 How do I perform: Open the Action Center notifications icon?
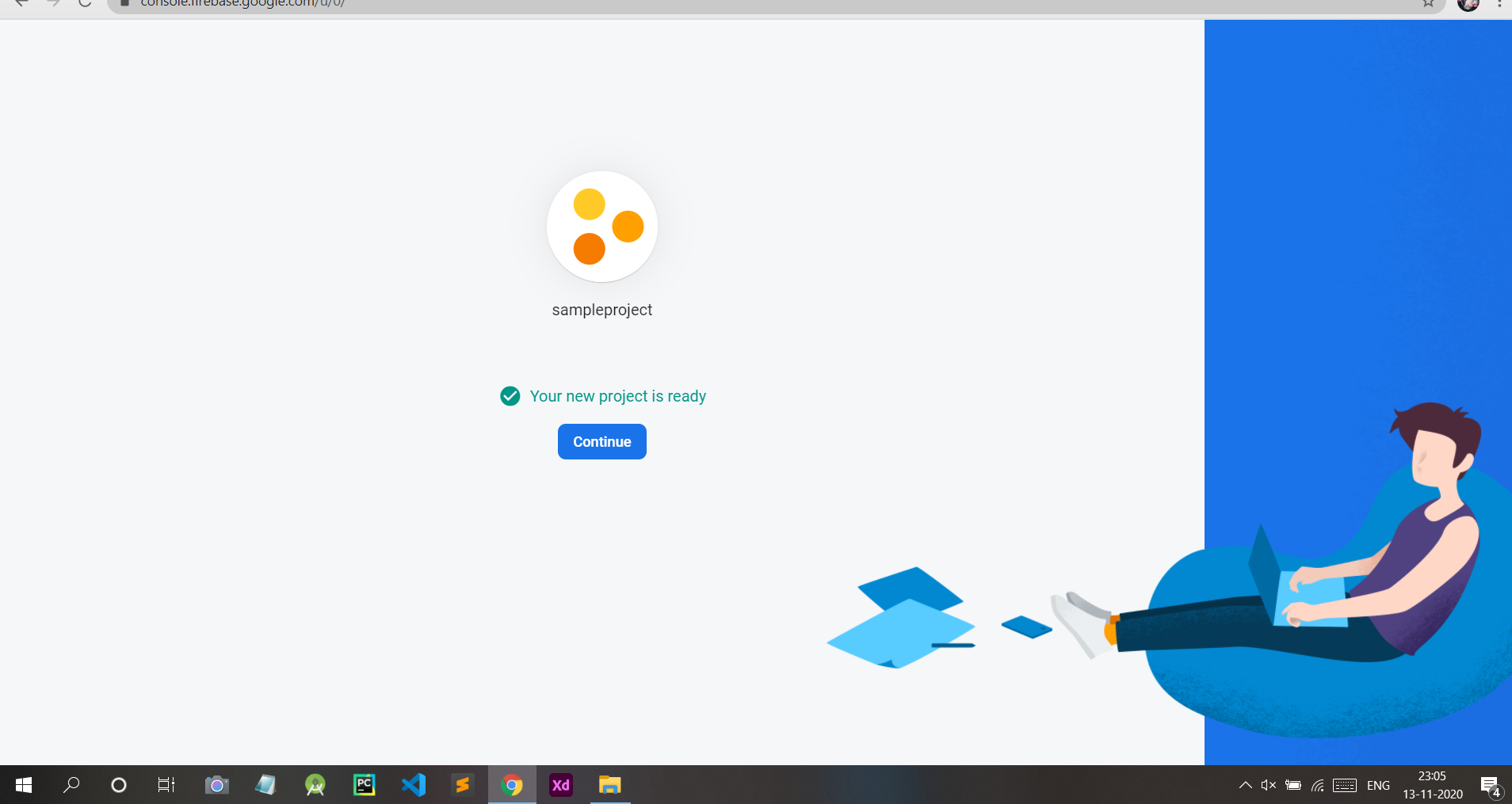(x=1491, y=786)
